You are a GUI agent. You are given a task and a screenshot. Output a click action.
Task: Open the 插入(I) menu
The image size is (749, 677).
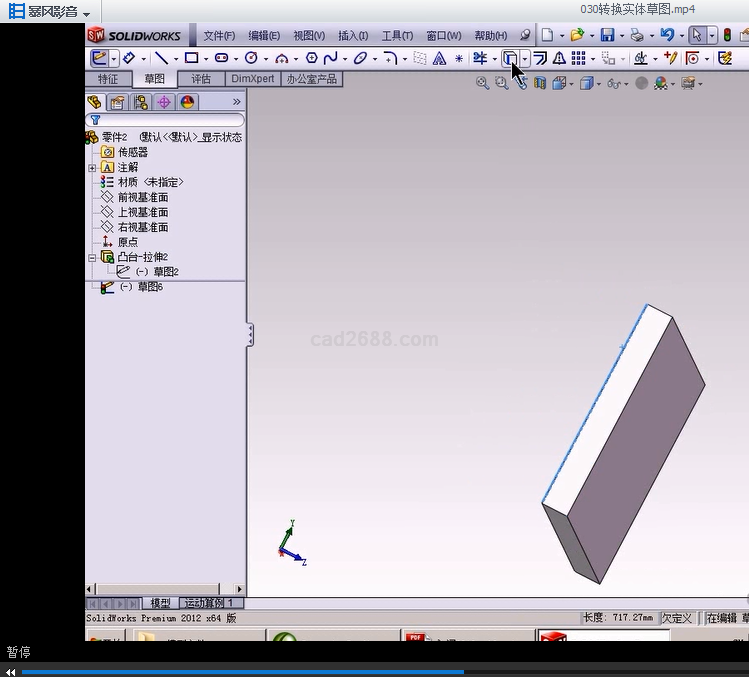pos(353,35)
